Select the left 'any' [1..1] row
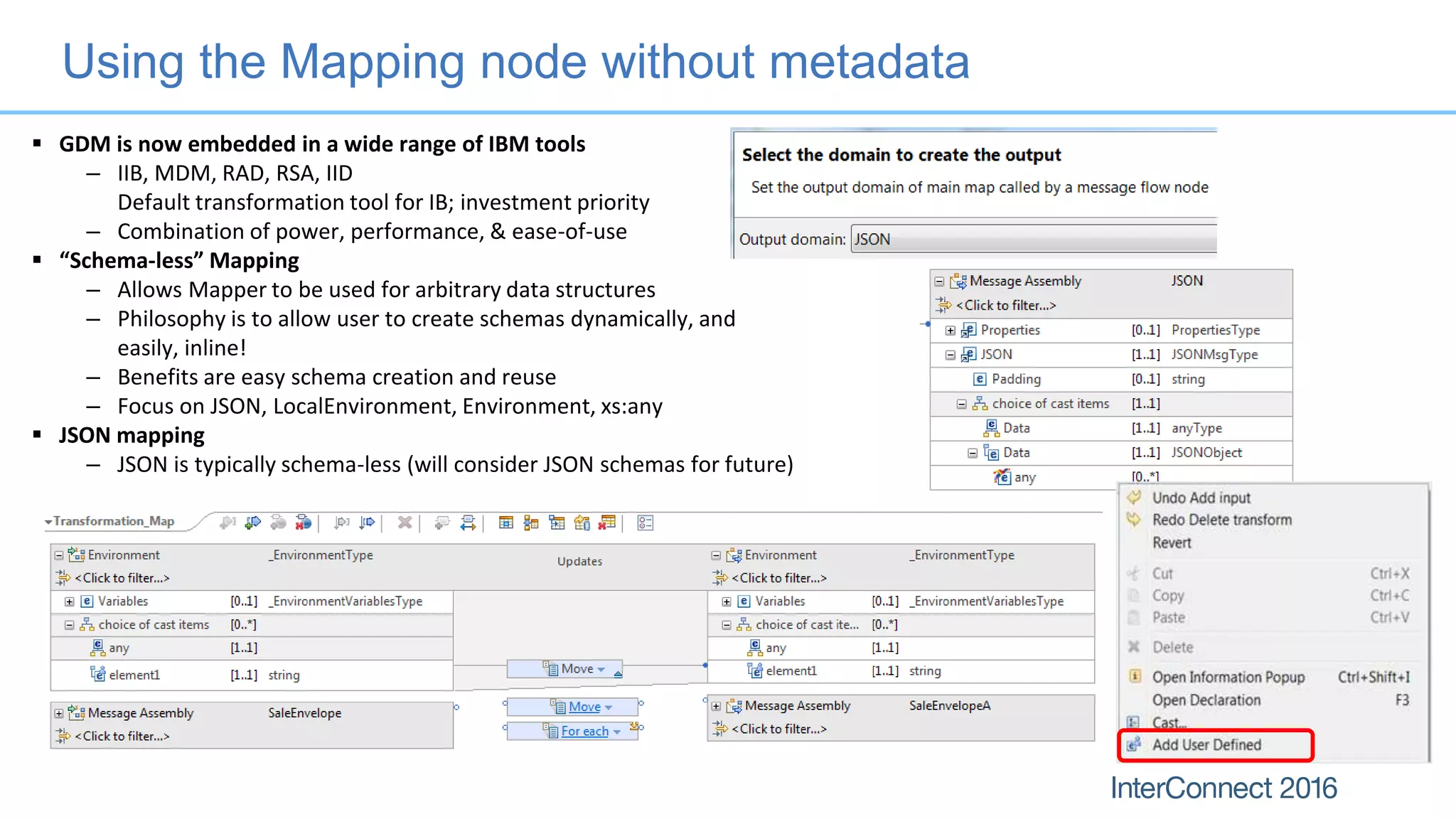 pyautogui.click(x=252, y=648)
